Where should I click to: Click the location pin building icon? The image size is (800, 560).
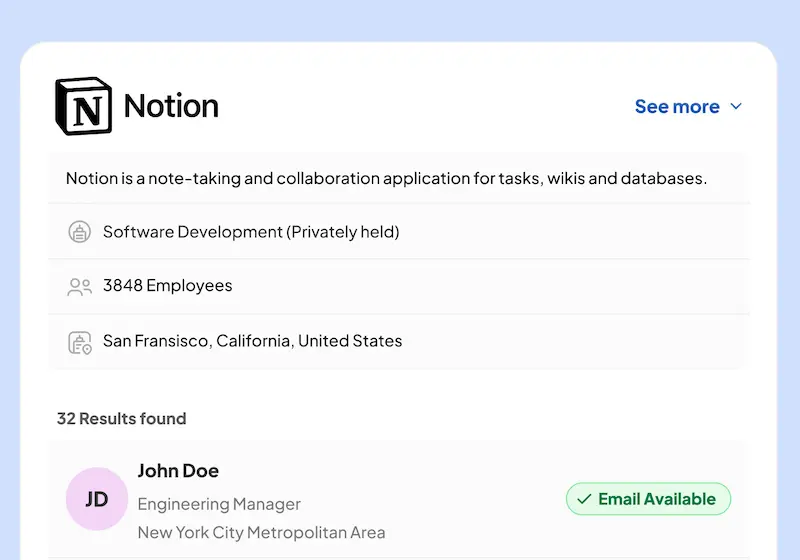coord(79,342)
